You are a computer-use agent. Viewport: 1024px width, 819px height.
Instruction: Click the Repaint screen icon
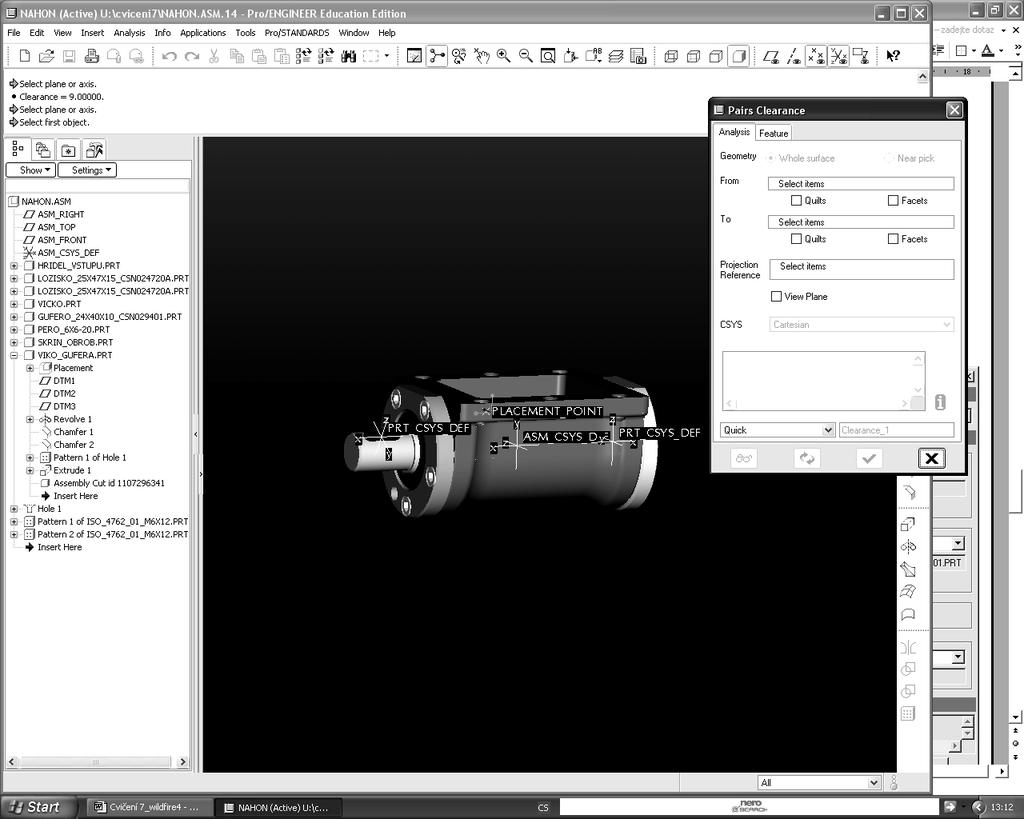click(414, 56)
